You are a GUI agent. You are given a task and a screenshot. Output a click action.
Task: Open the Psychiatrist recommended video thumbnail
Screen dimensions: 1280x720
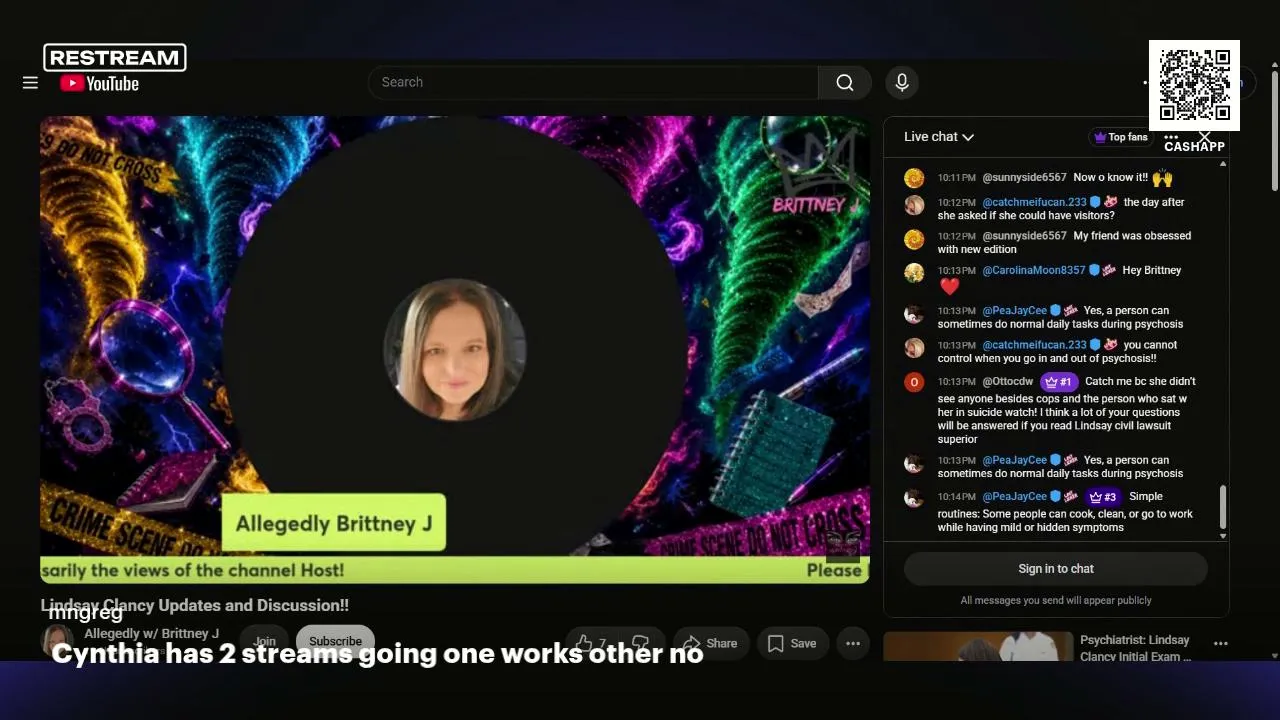(x=977, y=647)
